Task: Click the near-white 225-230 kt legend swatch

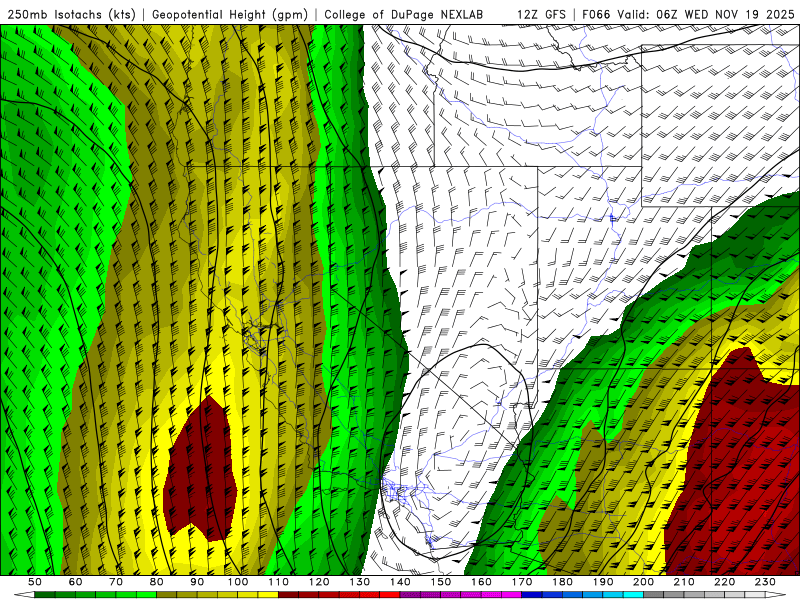Action: tap(755, 594)
